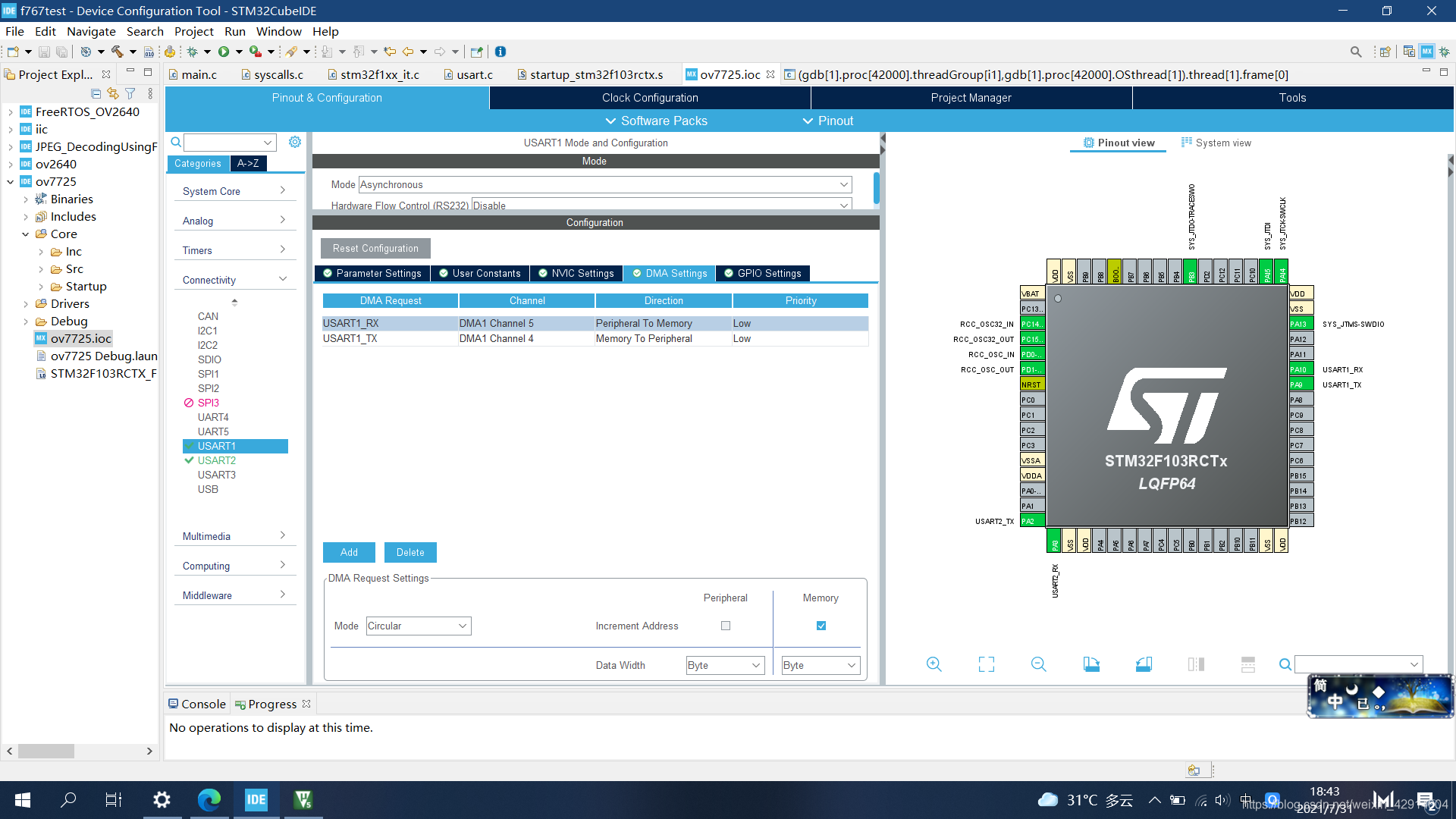Open the Project Manager tab
Image resolution: width=1456 pixels, height=819 pixels.
click(971, 98)
